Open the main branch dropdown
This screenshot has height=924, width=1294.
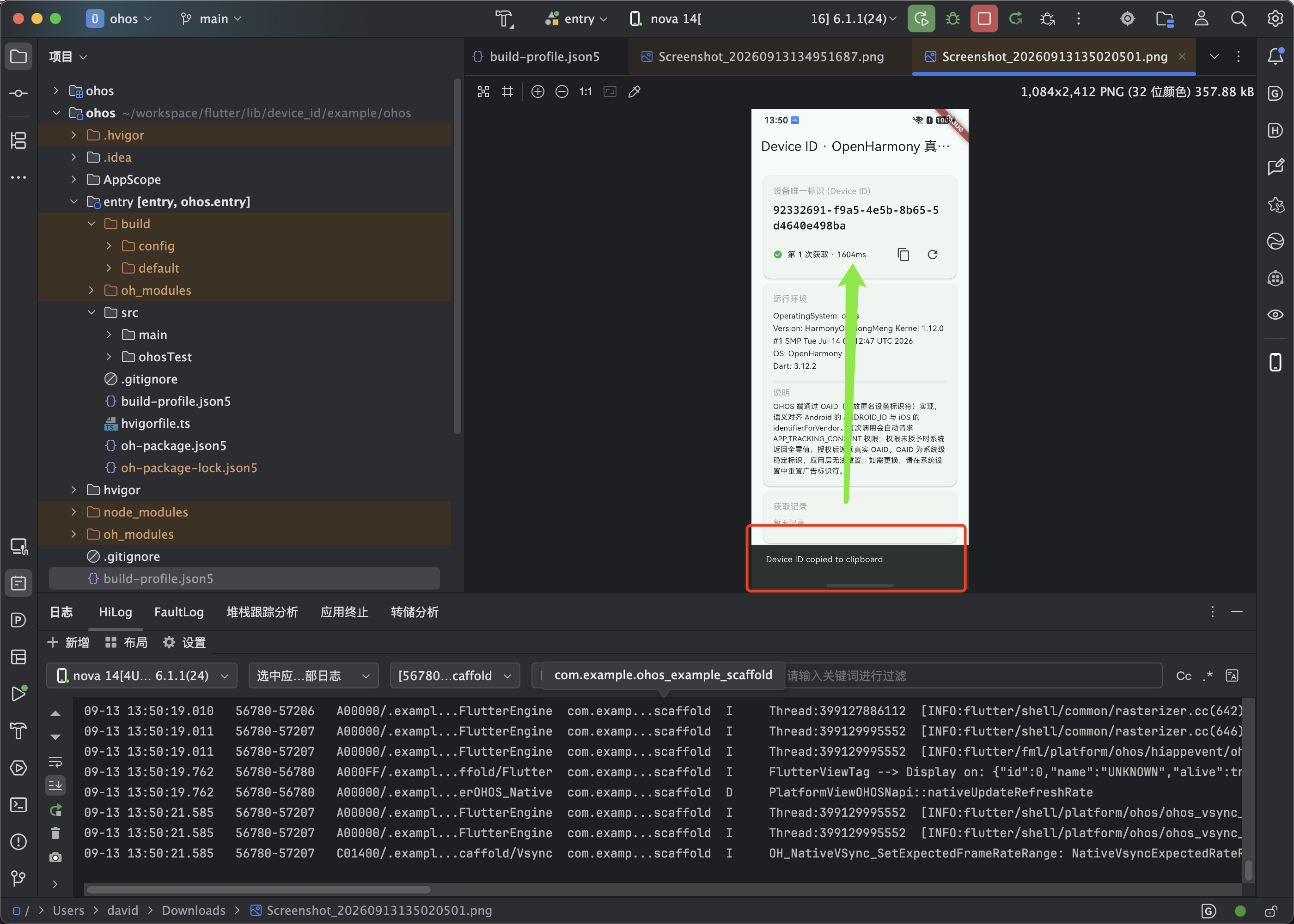point(211,19)
